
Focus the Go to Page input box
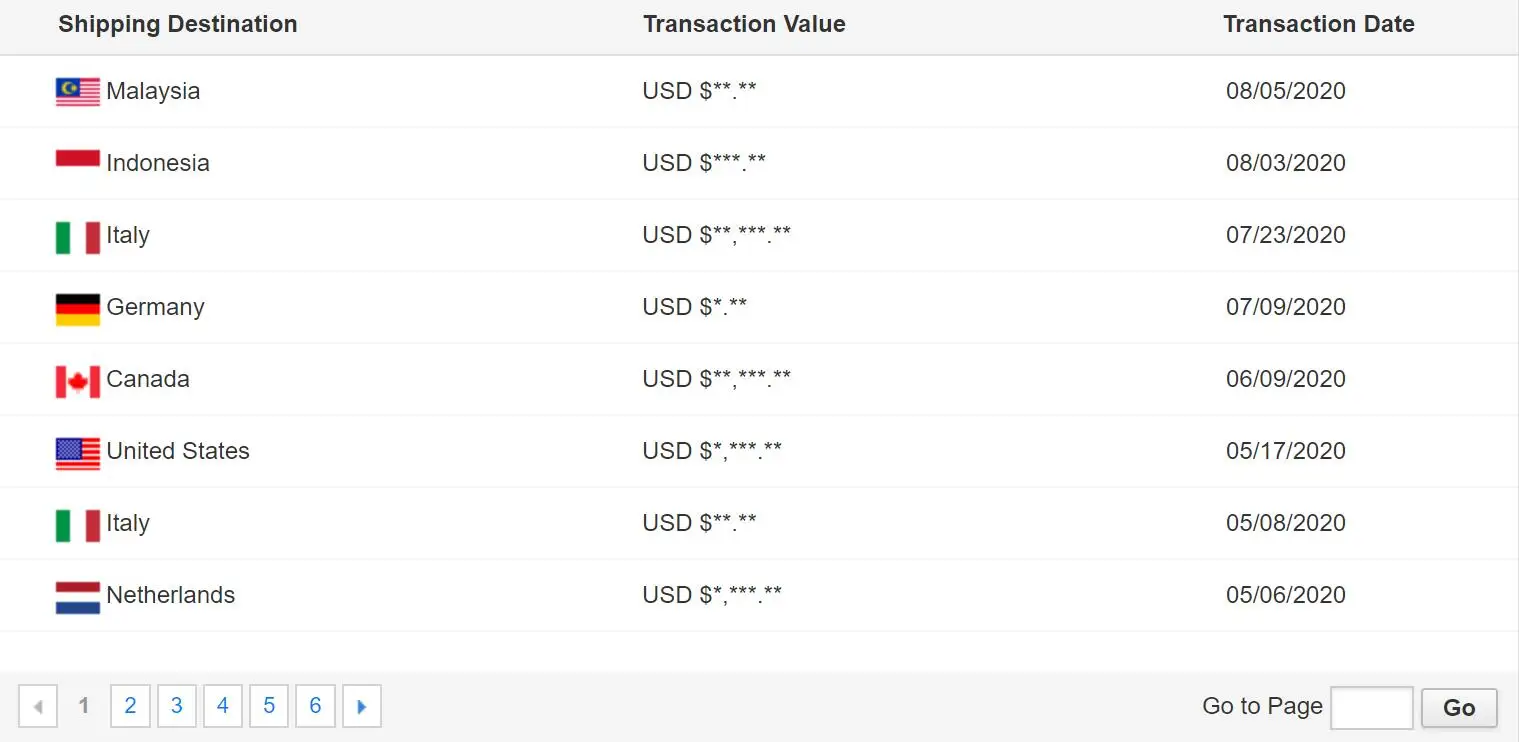1371,707
